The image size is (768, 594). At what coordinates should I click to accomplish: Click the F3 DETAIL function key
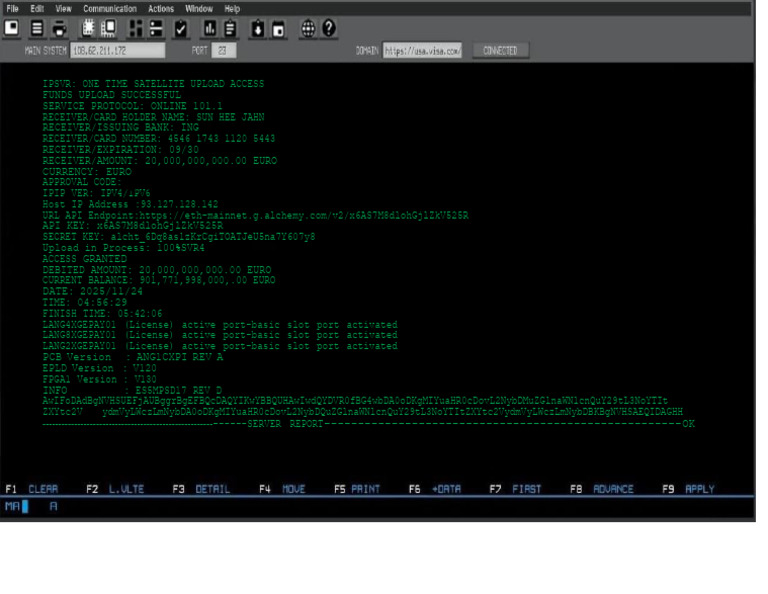pyautogui.click(x=201, y=489)
